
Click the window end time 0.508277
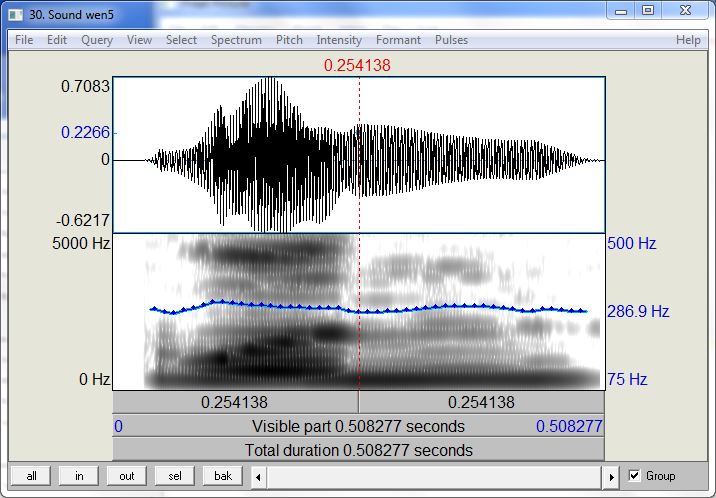pos(569,426)
